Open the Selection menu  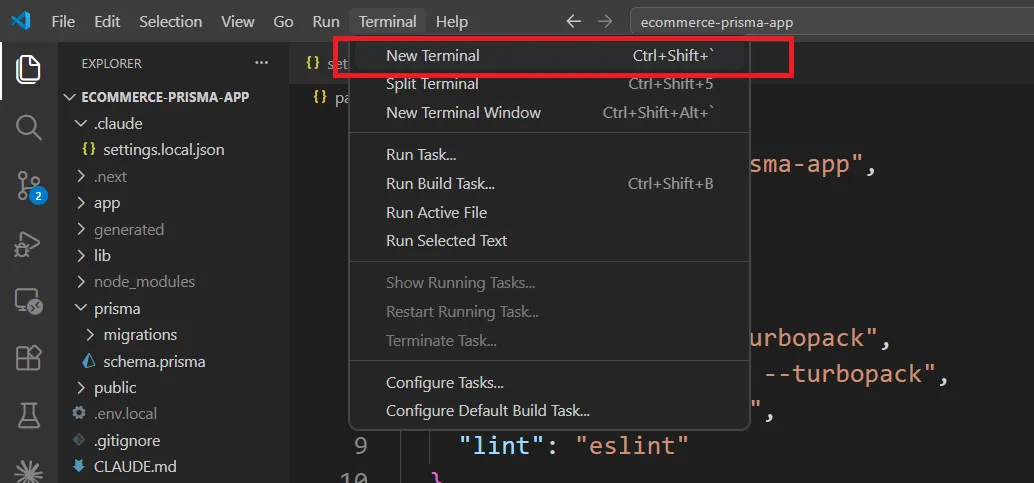pos(170,22)
